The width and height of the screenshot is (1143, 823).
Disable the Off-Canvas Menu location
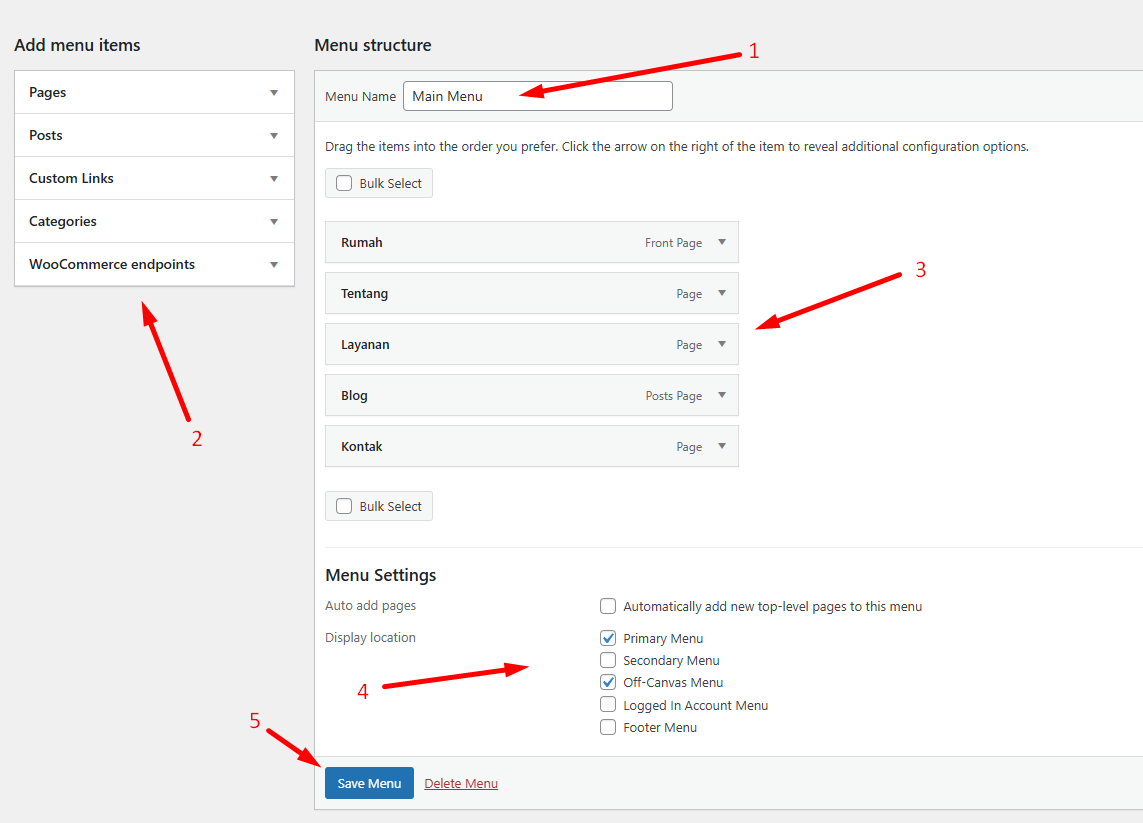(x=608, y=682)
